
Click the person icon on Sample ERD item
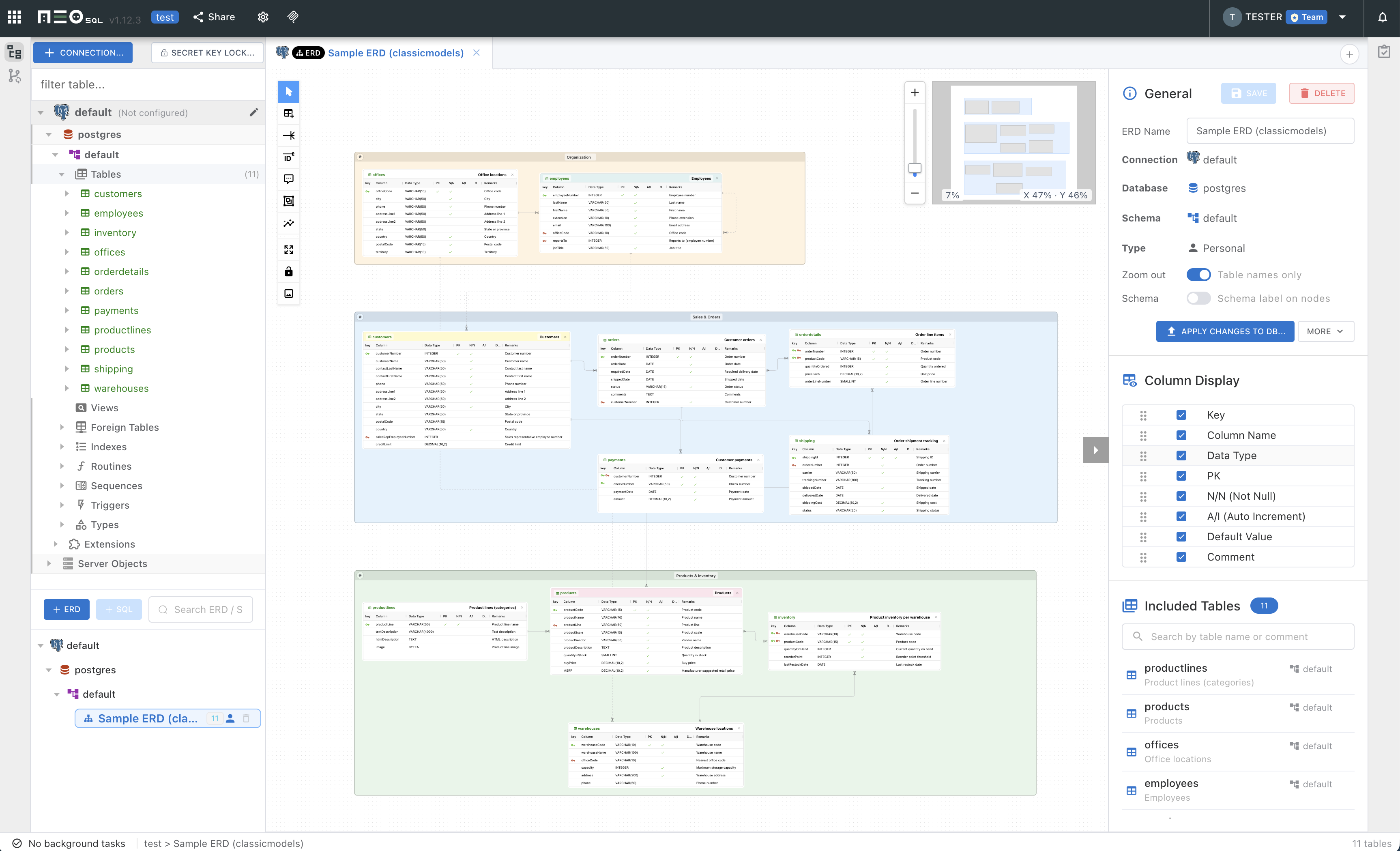(x=230, y=719)
